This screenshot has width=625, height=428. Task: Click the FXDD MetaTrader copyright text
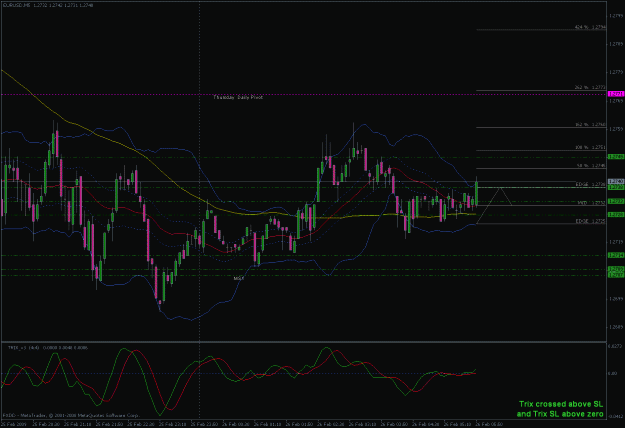(71, 415)
